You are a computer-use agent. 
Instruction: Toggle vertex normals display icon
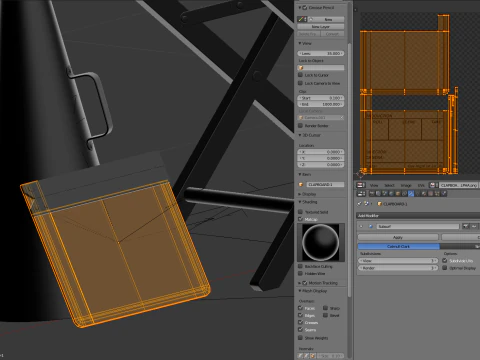click(x=300, y=356)
